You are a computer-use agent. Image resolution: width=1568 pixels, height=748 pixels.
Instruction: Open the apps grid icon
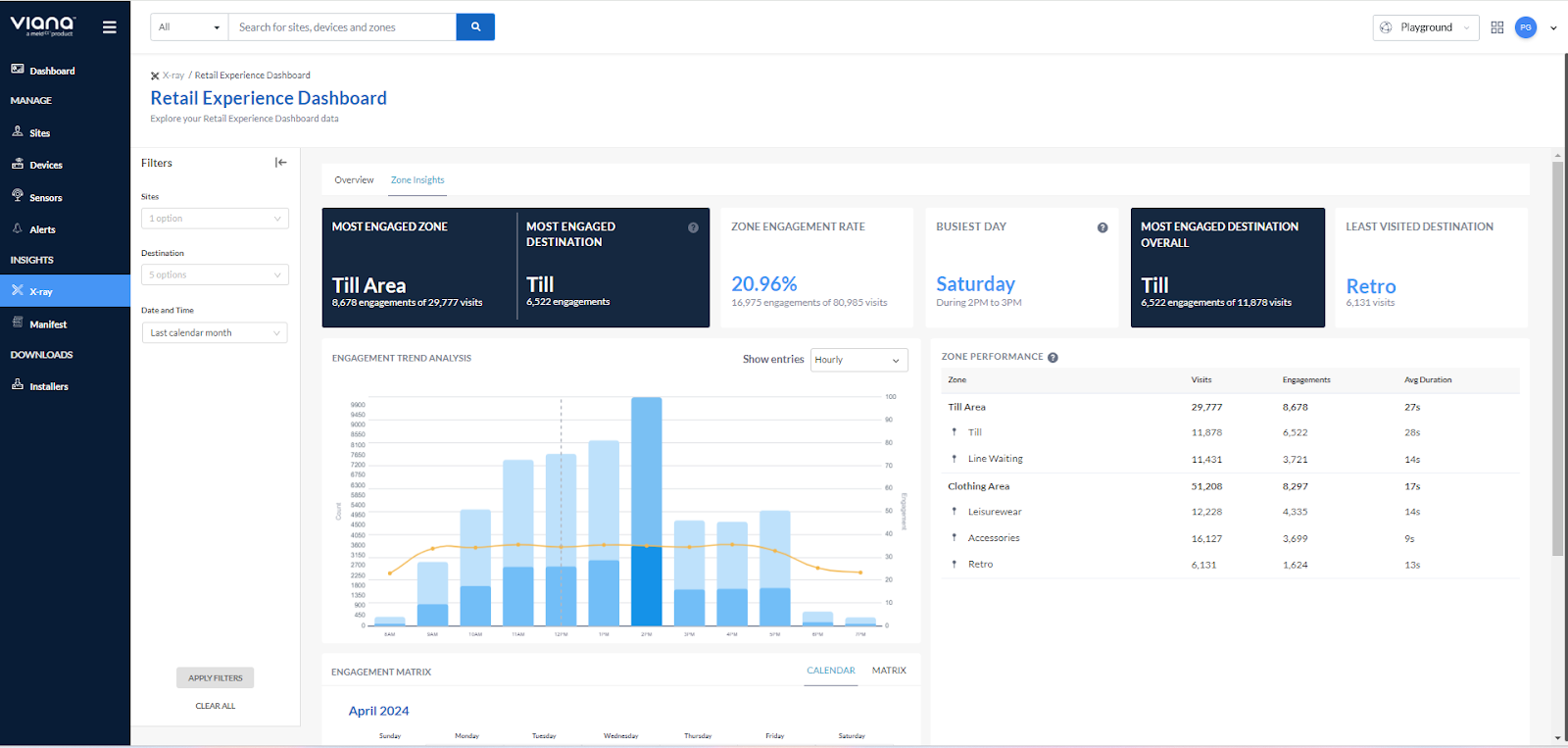click(x=1496, y=27)
